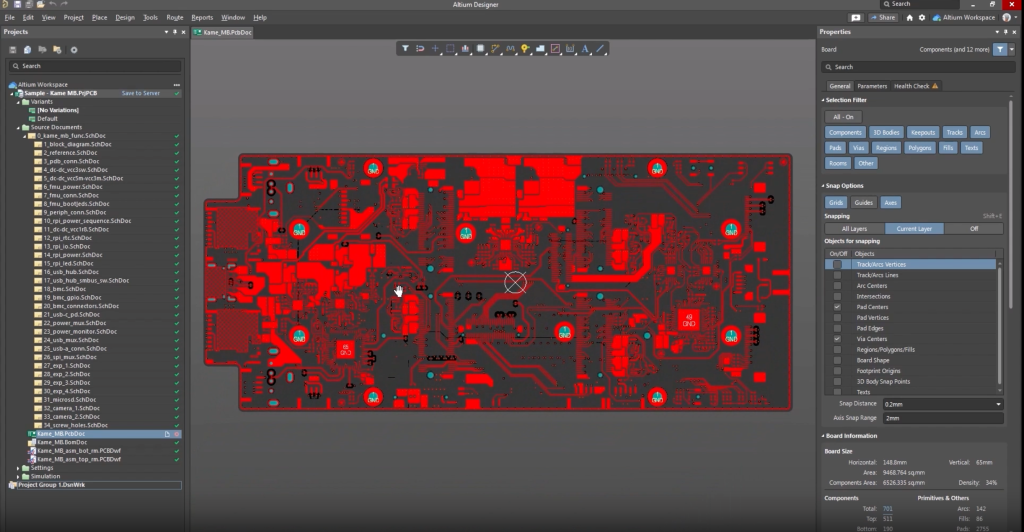The width and height of the screenshot is (1024, 532).
Task: Choose the interactive routing tool in Active Bar
Action: (x=495, y=48)
